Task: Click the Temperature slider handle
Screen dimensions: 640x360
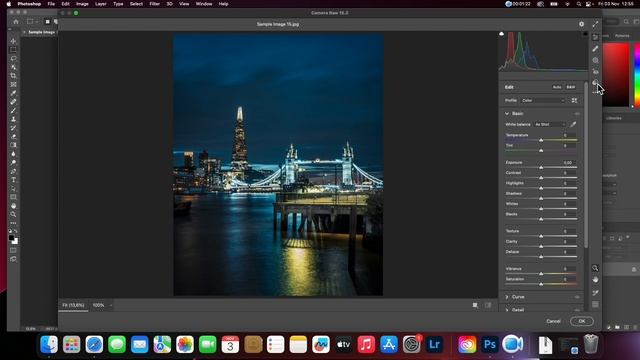Action: tap(541, 140)
